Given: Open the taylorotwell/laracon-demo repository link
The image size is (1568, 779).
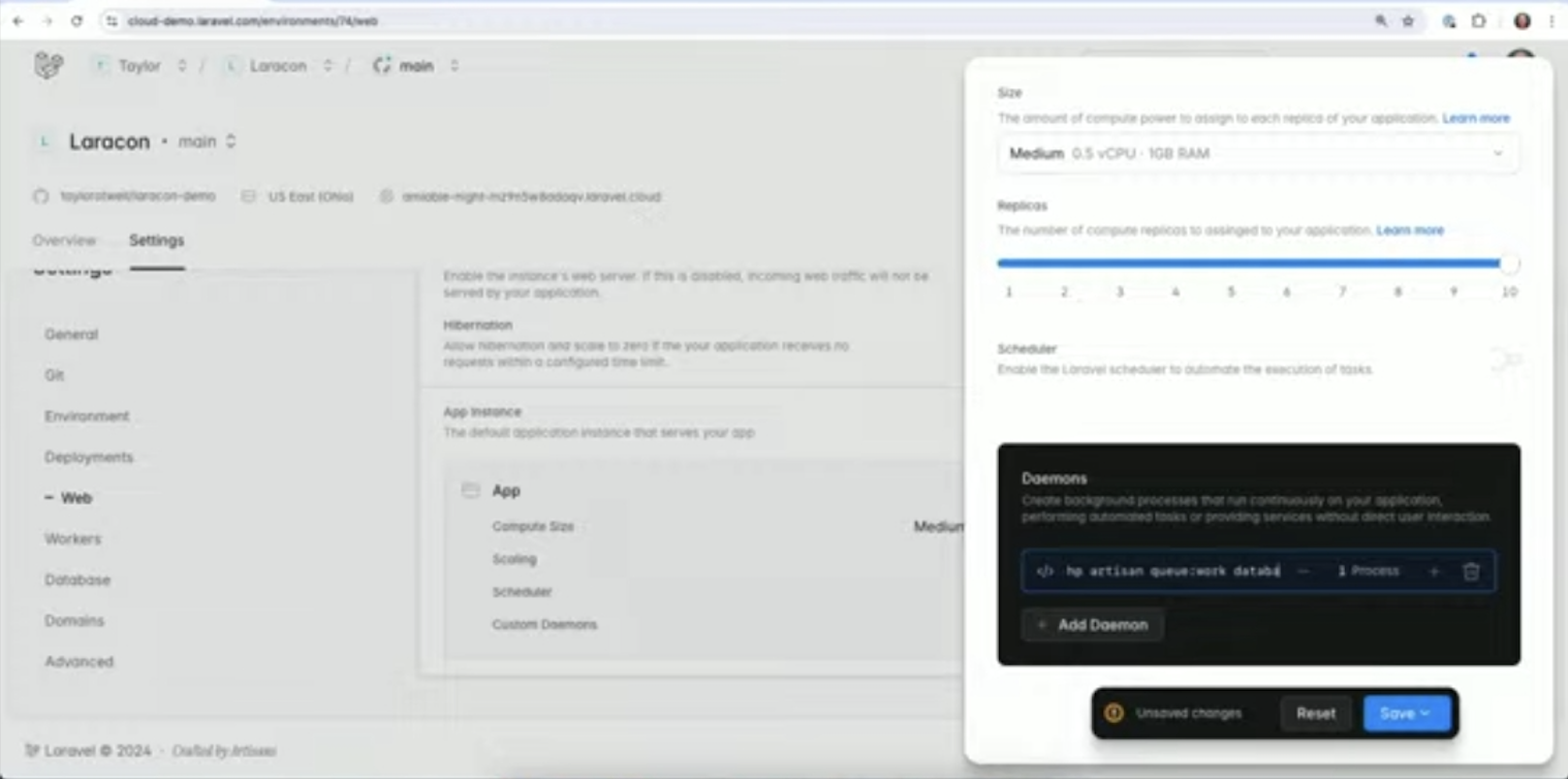Looking at the screenshot, I should click(138, 197).
